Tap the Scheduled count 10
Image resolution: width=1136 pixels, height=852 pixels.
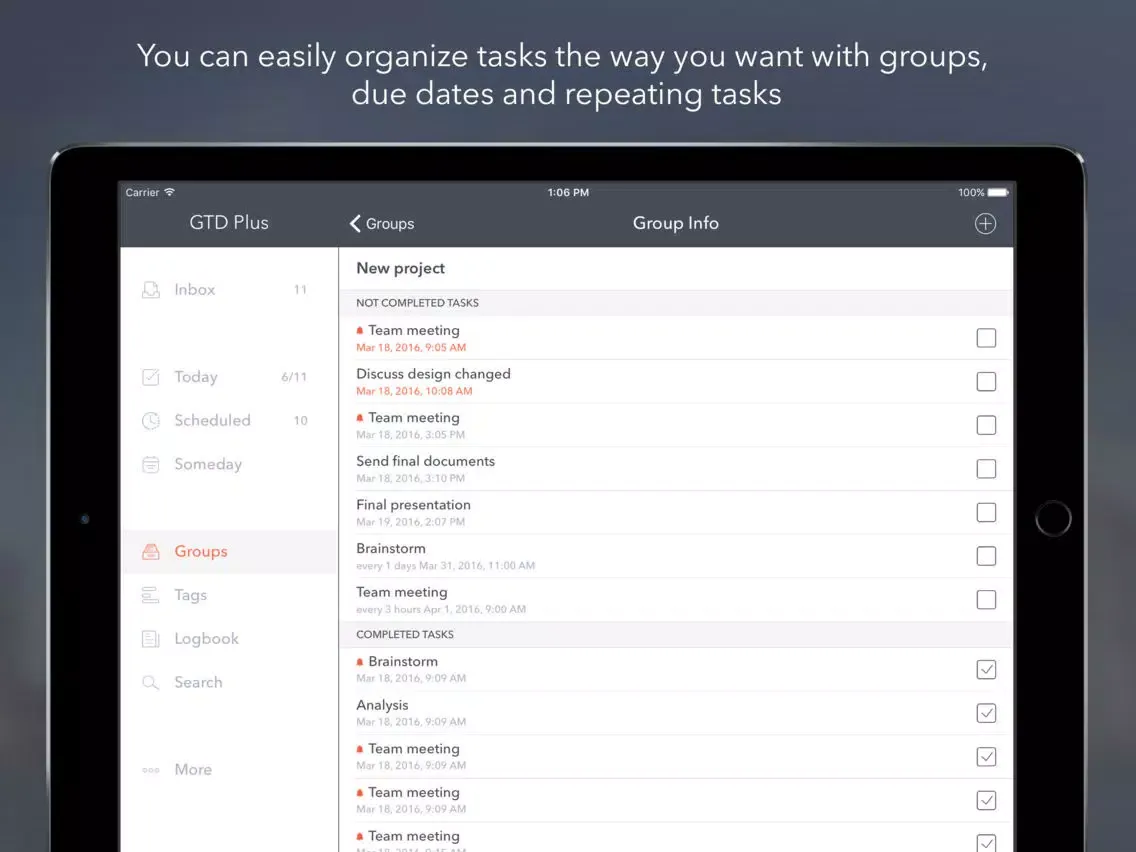pyautogui.click(x=301, y=420)
